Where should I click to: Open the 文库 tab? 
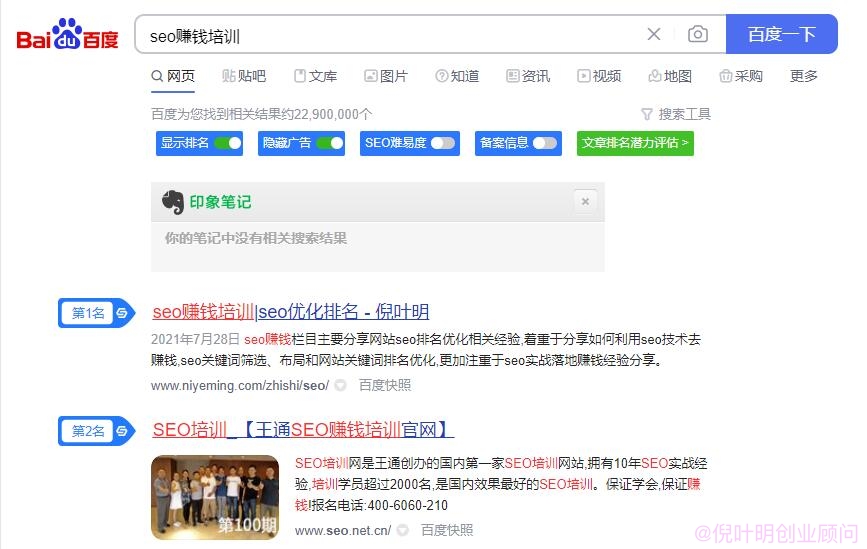point(315,76)
